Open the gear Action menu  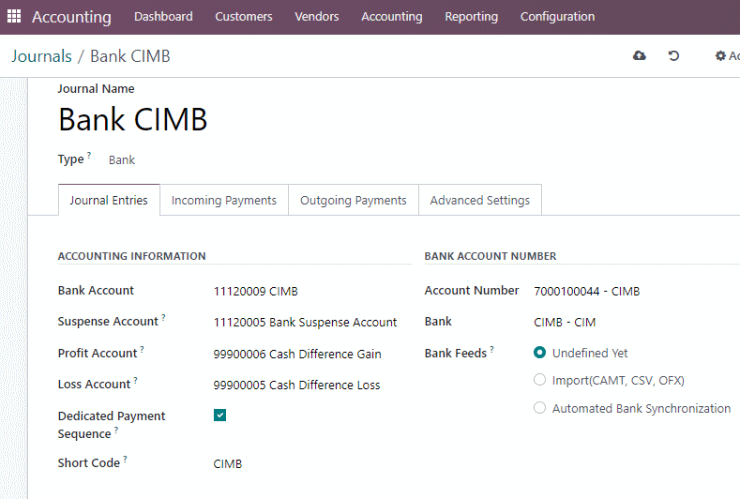[727, 56]
